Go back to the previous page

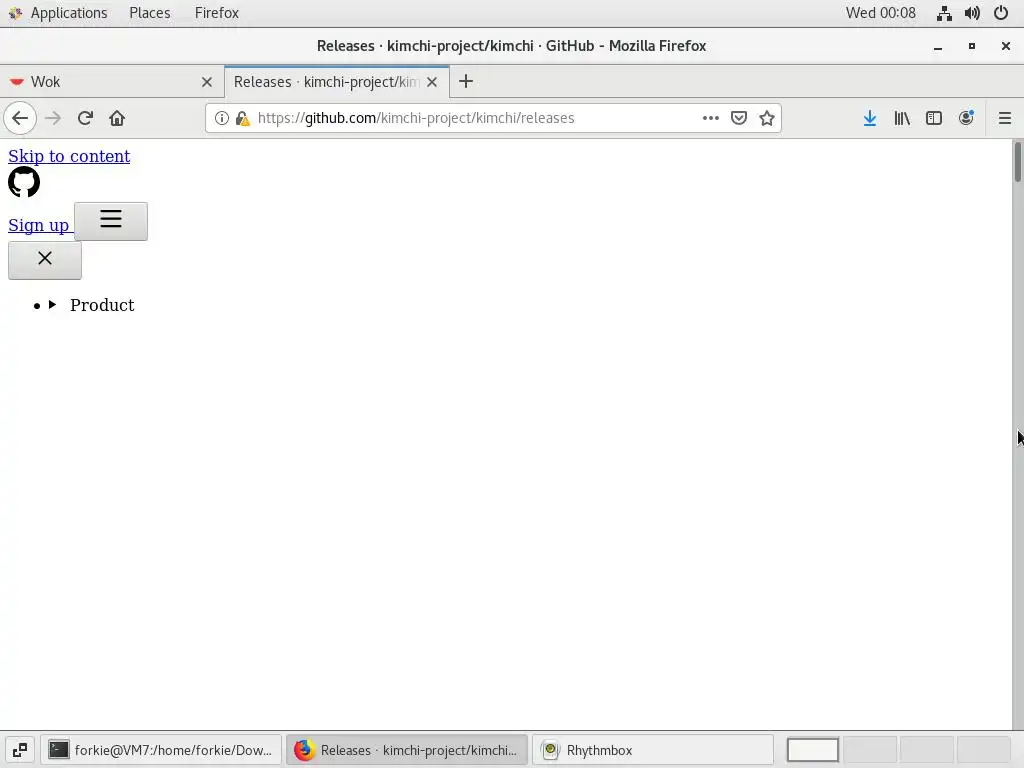20,118
